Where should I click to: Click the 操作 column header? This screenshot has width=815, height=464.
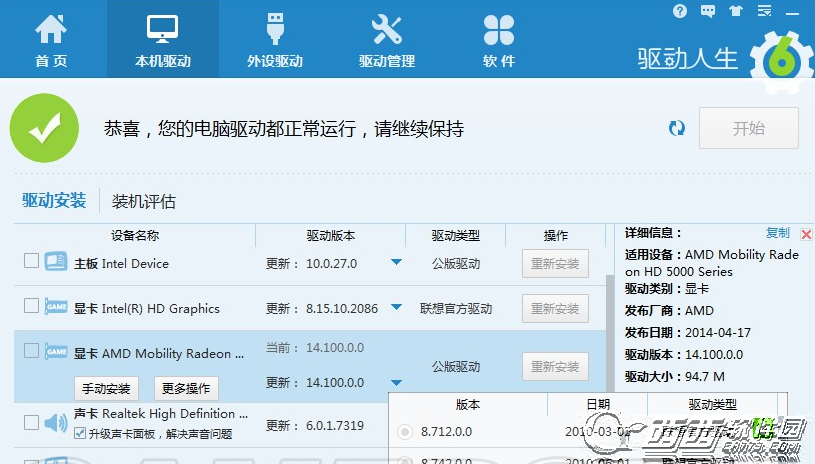556,235
